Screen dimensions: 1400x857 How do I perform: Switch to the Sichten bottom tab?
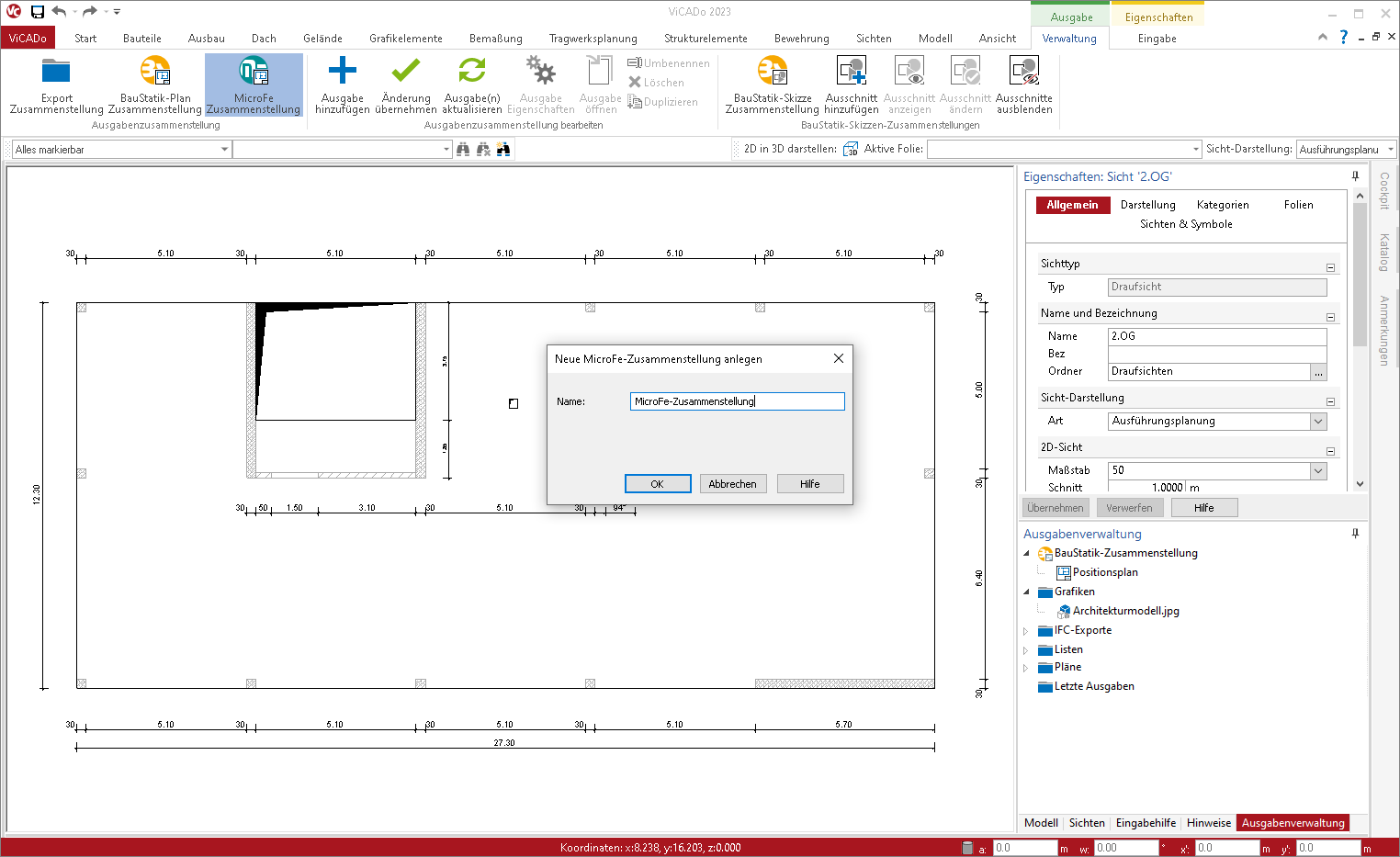[x=1087, y=823]
